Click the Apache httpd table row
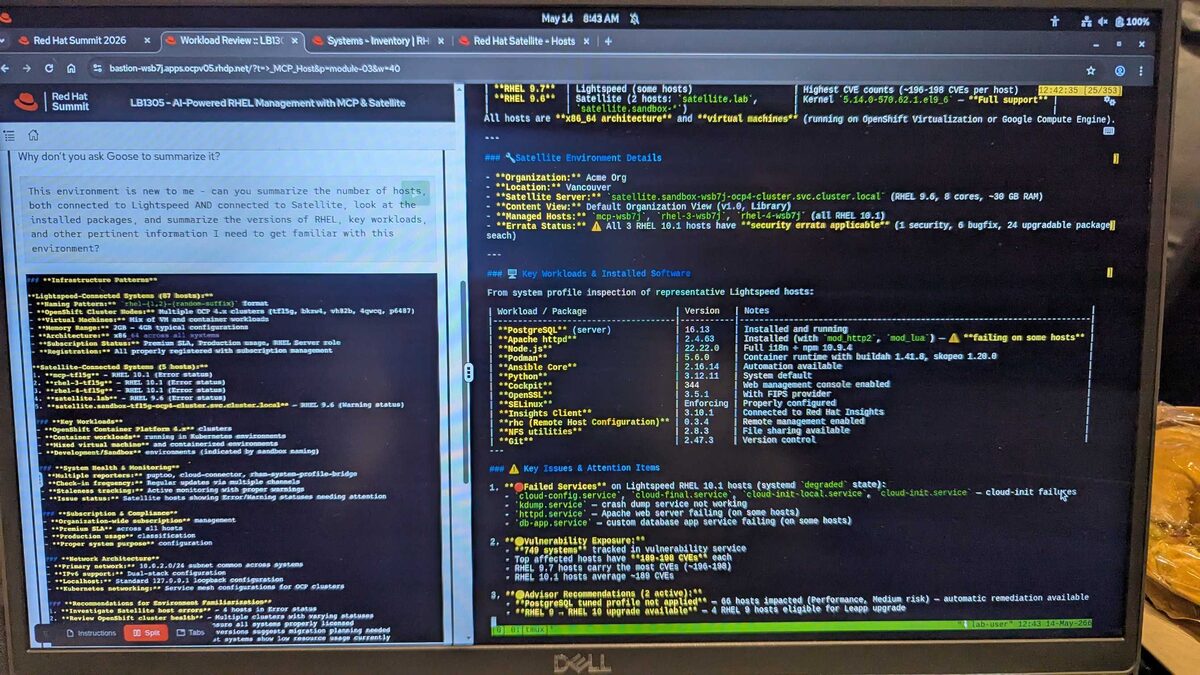Screen dimensions: 1200x675 (x=788, y=338)
